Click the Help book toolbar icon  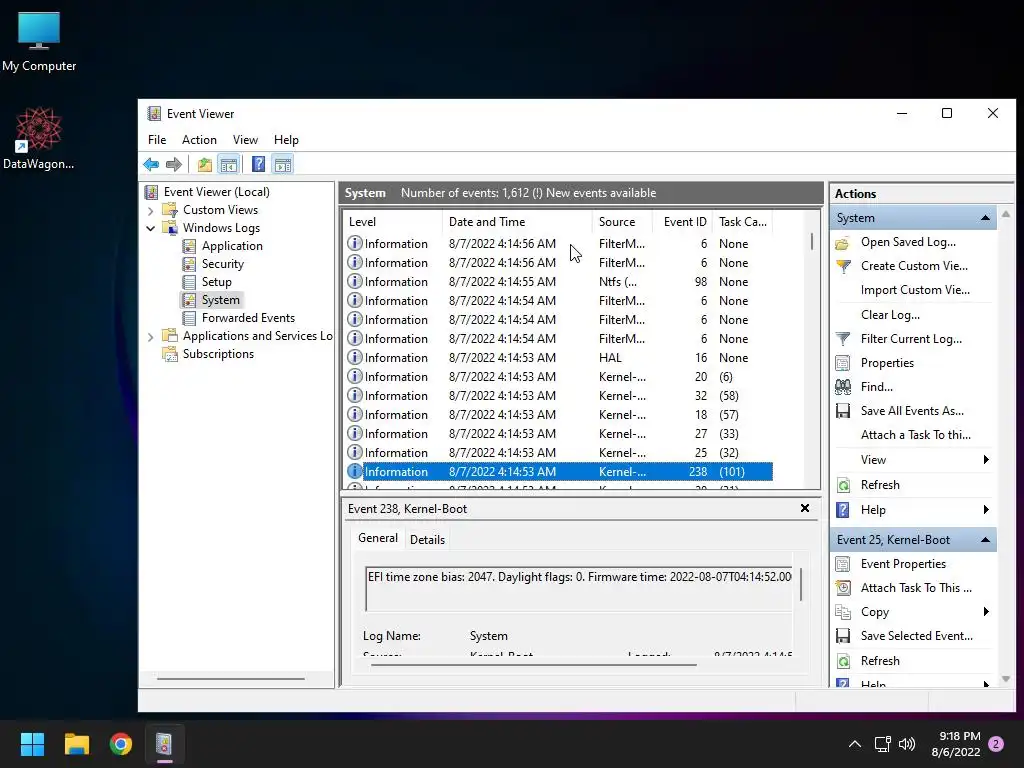[x=259, y=165]
